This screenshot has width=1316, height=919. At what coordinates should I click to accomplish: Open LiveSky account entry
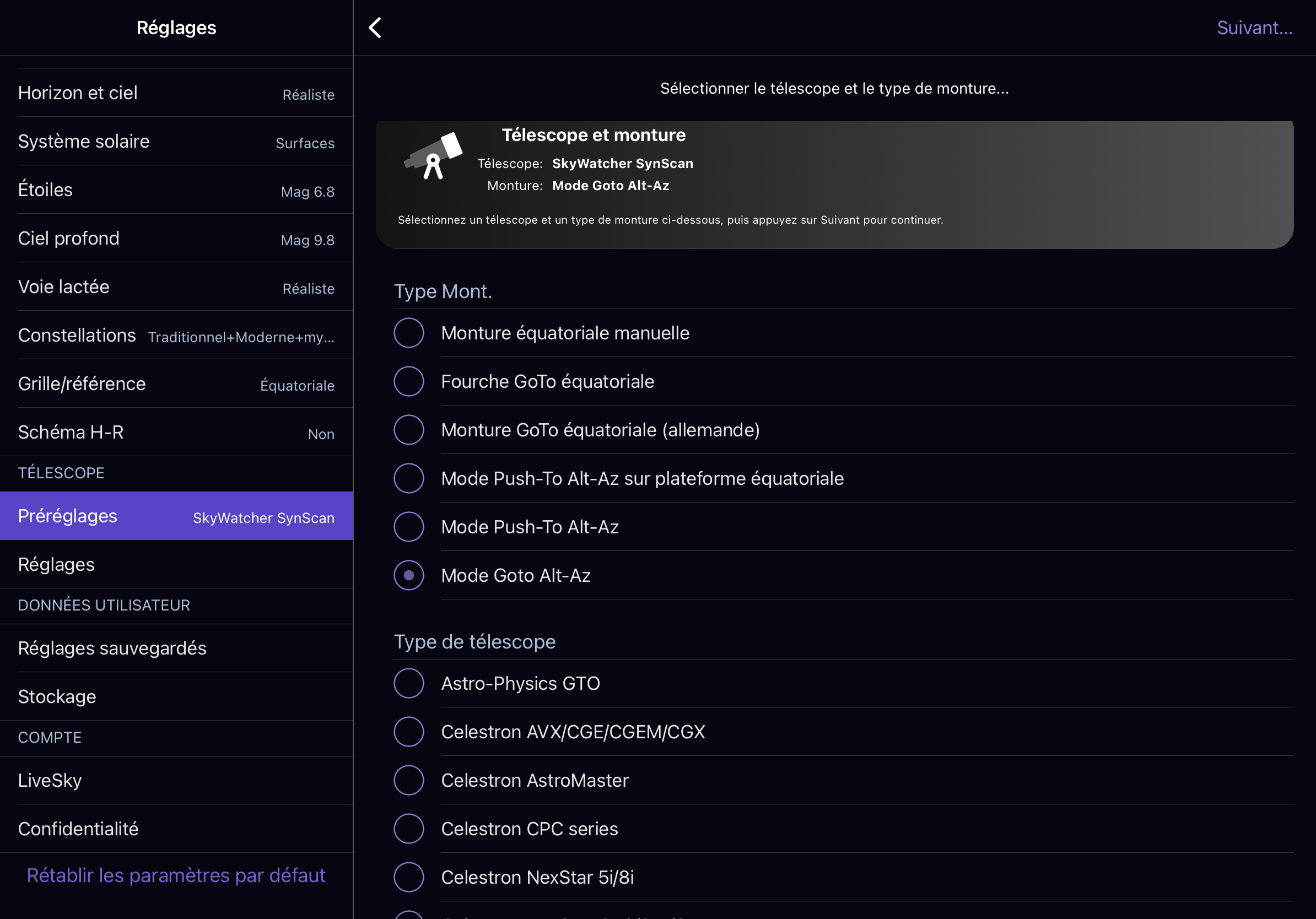point(176,780)
